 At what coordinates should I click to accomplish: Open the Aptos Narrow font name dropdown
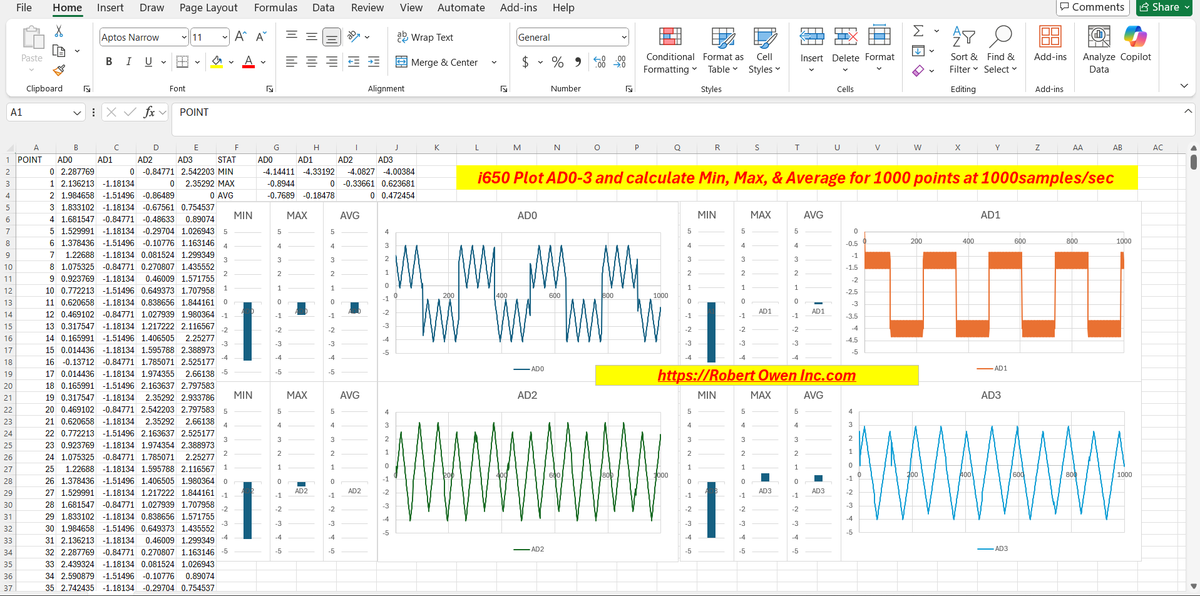(x=185, y=37)
